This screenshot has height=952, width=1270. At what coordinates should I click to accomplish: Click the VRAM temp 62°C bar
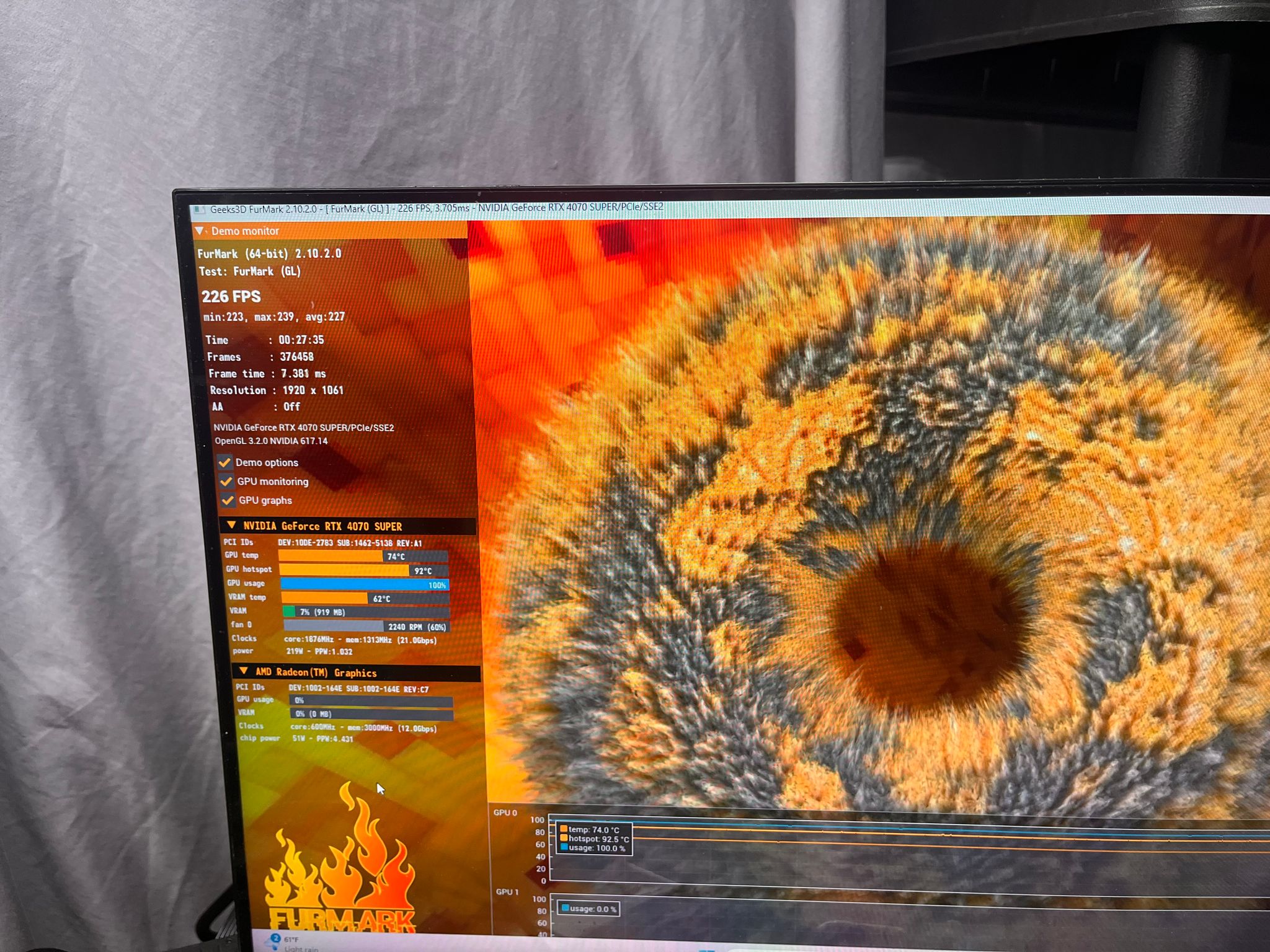point(365,598)
